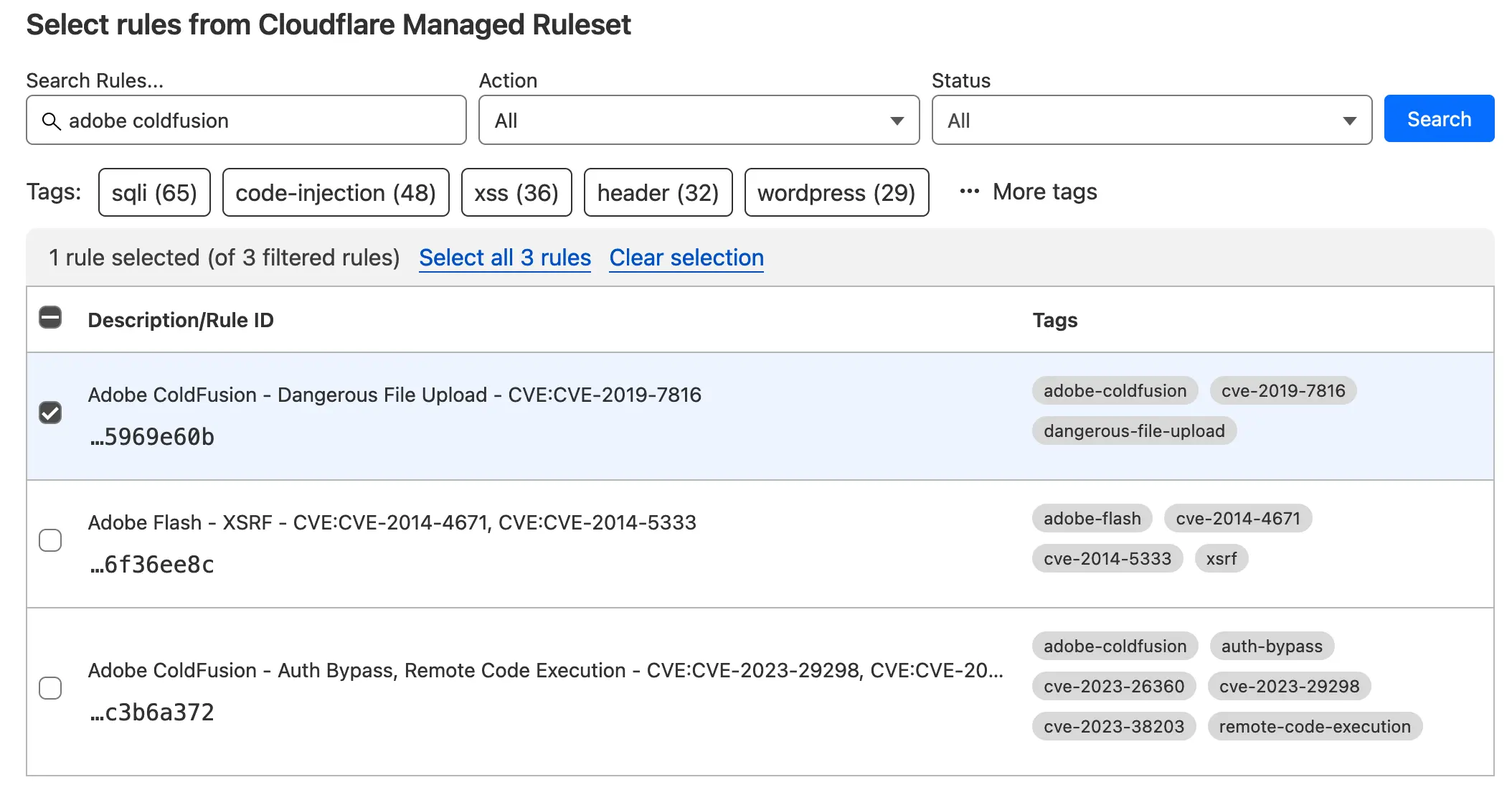Click rule ID …c3b6a372
Viewport: 1512px width, 795px height.
tap(152, 712)
